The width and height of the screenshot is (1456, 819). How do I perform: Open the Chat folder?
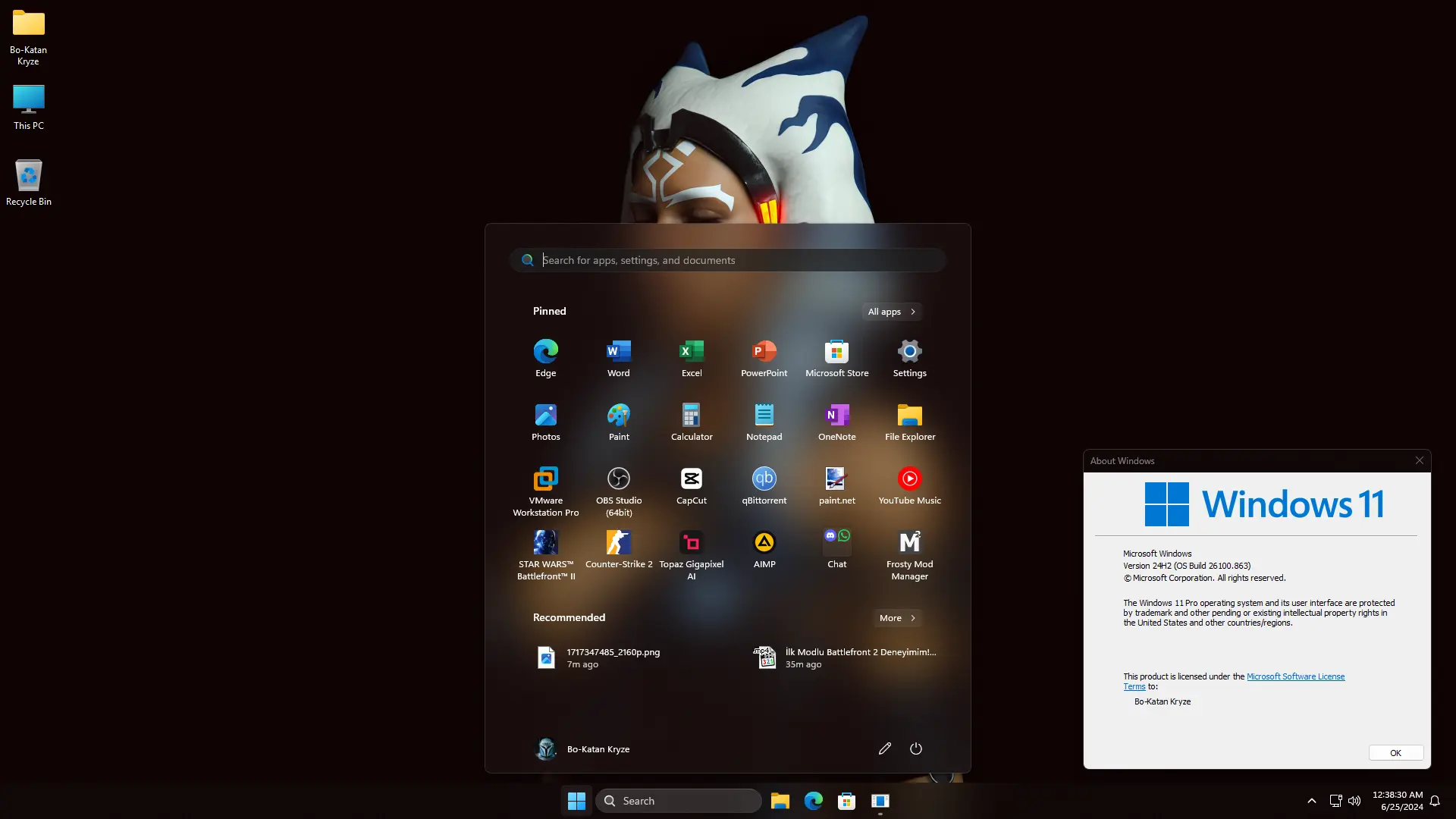pos(836,550)
